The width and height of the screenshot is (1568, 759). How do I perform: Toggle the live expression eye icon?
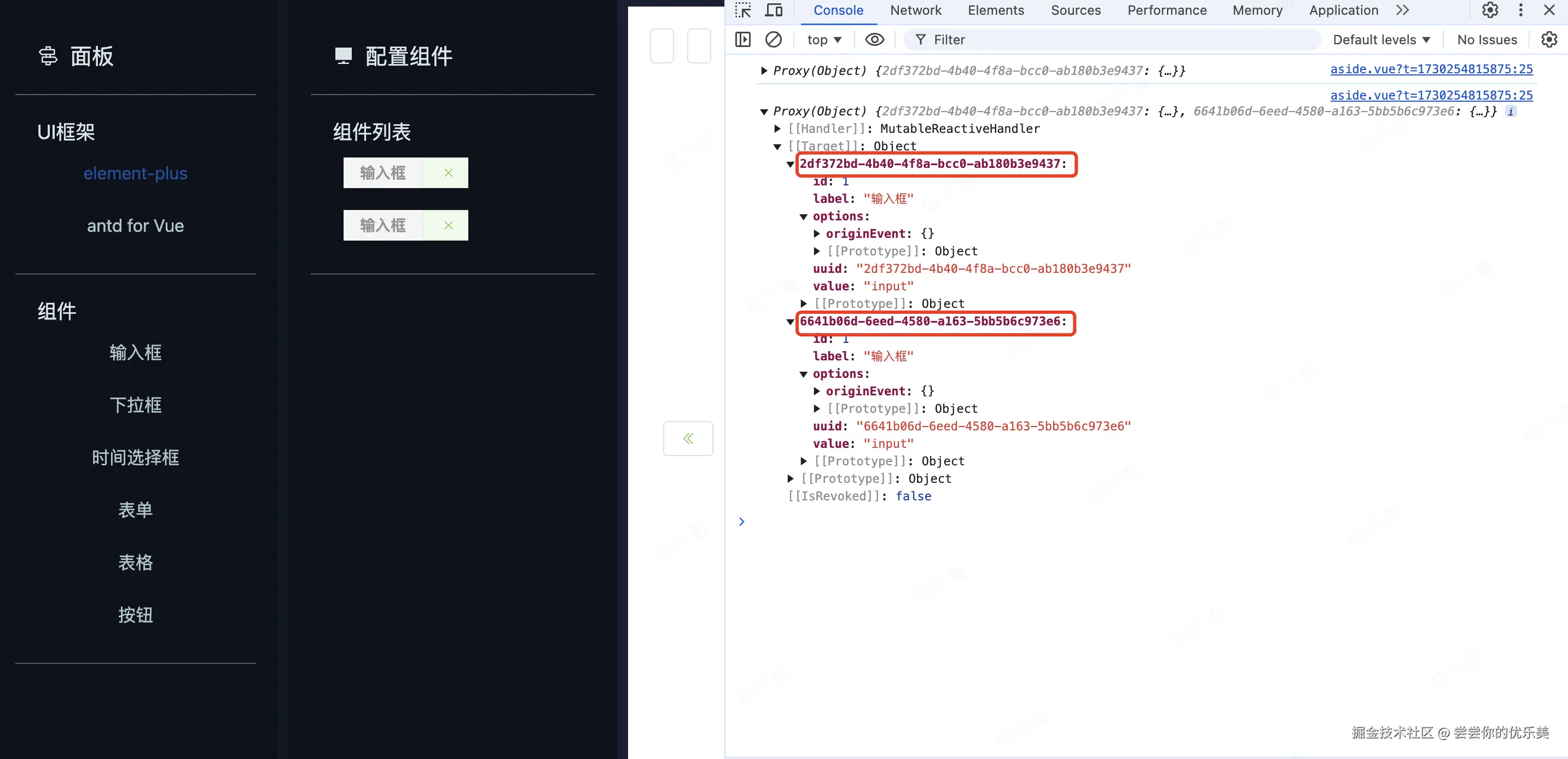[875, 39]
